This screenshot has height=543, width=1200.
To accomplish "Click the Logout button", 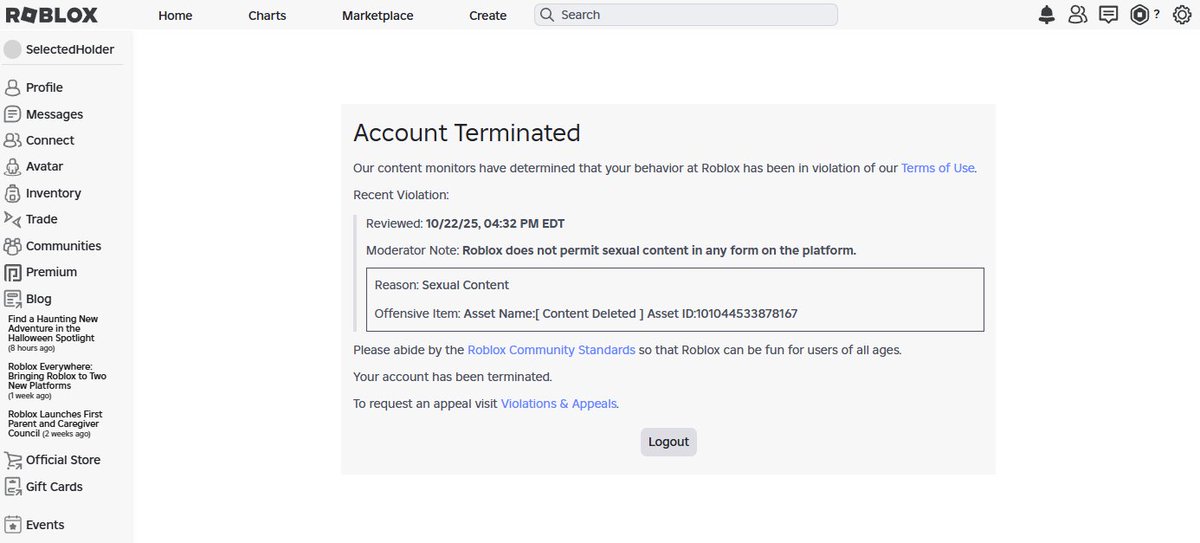I will coord(668,442).
